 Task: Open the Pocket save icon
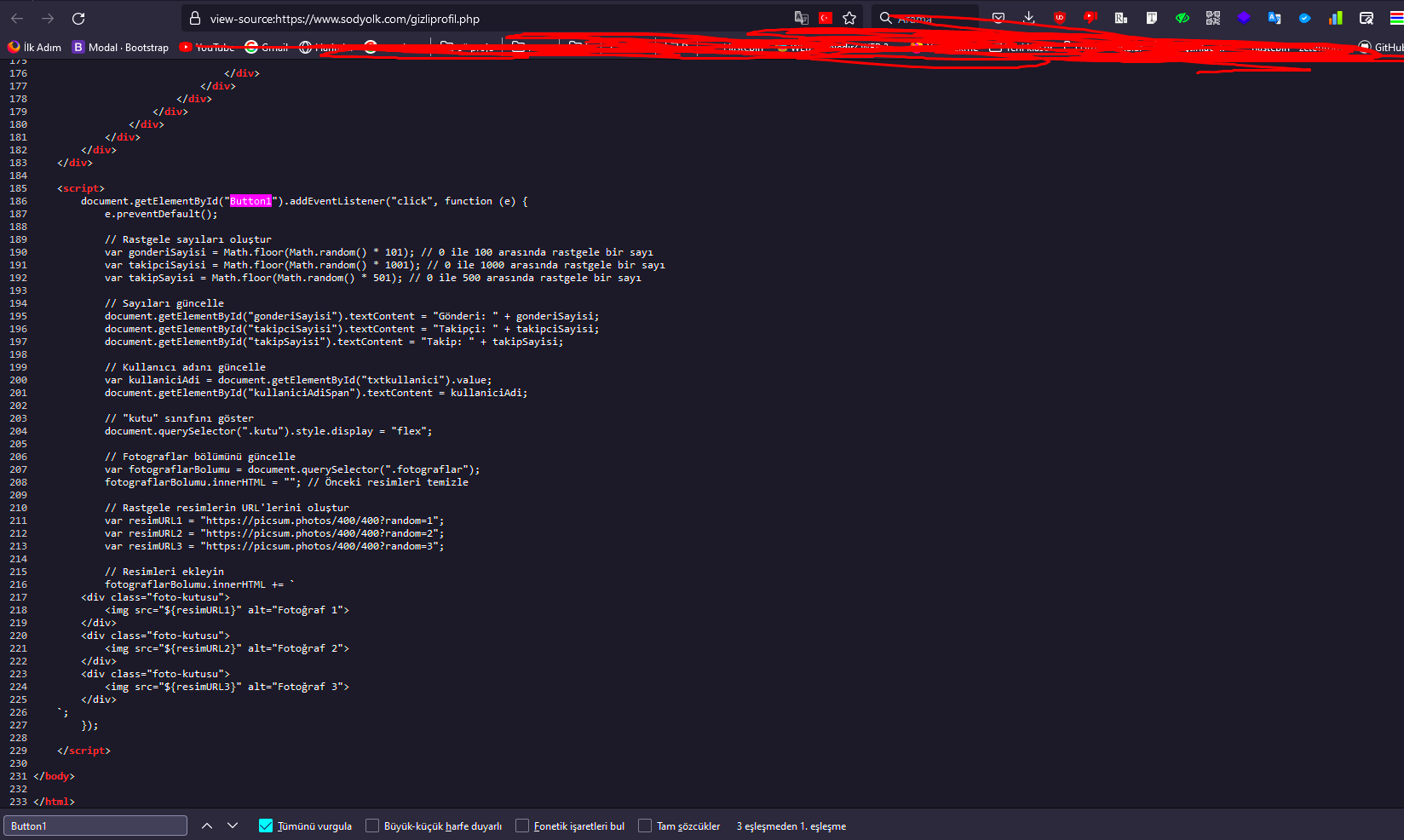tap(998, 18)
